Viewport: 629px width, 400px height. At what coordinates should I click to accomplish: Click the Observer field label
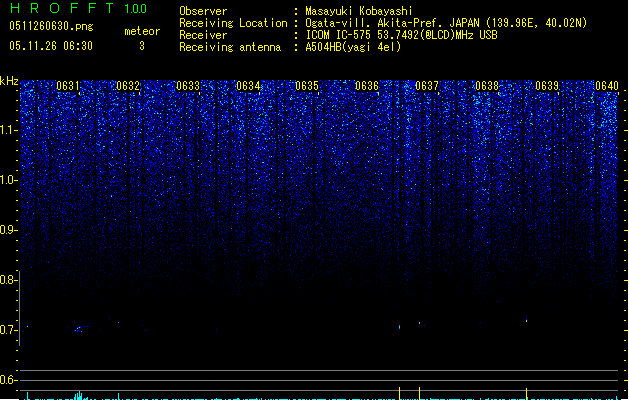pos(203,11)
